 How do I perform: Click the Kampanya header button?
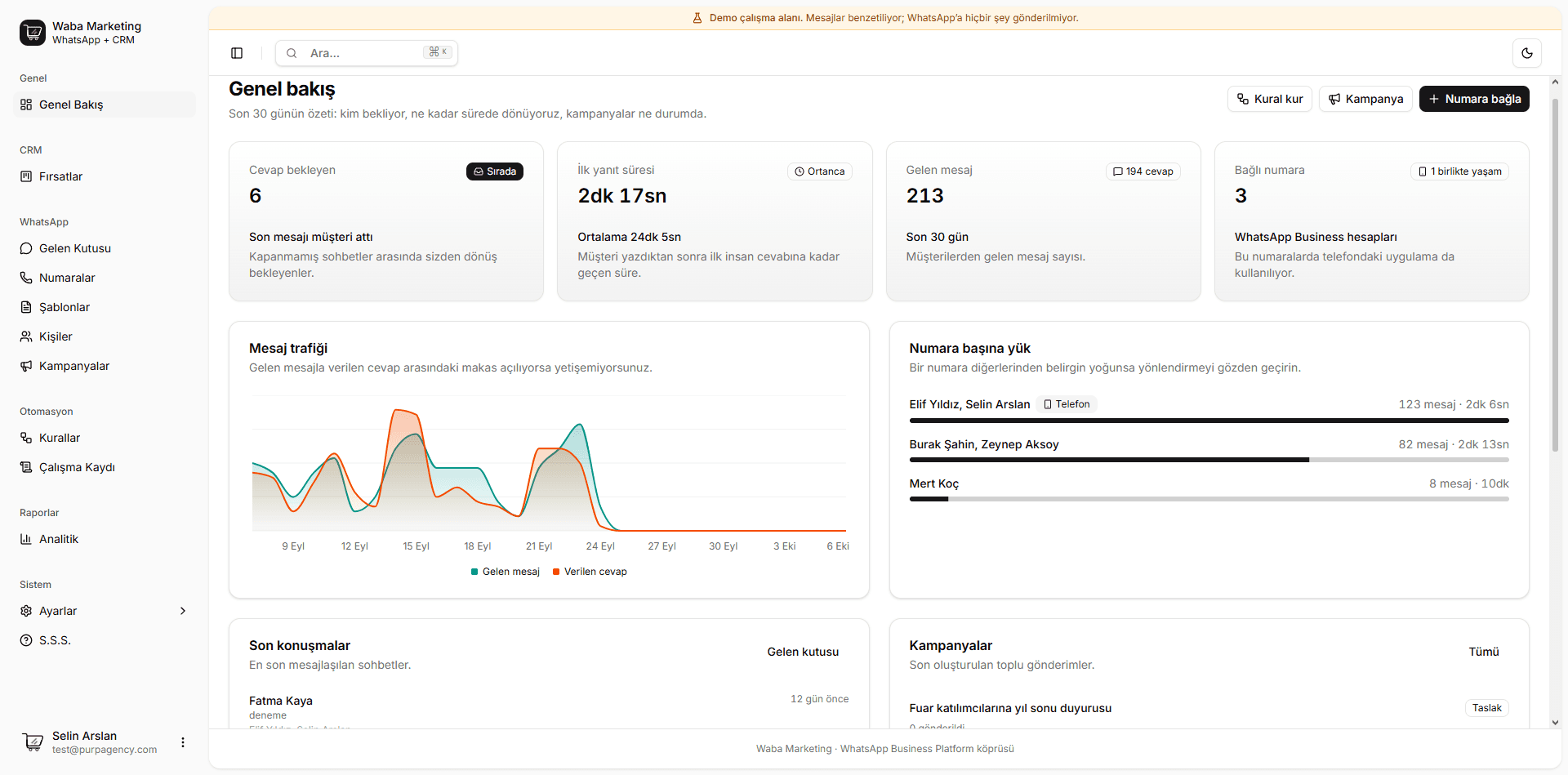1365,99
